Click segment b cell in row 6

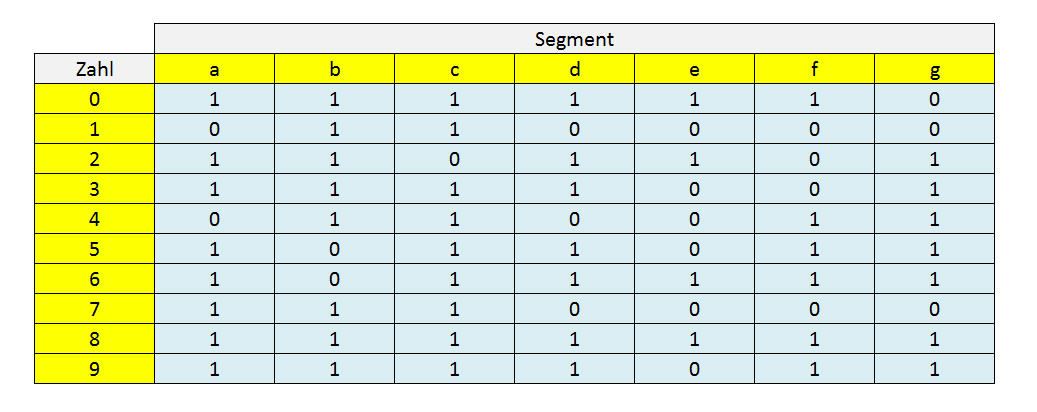[x=334, y=279]
